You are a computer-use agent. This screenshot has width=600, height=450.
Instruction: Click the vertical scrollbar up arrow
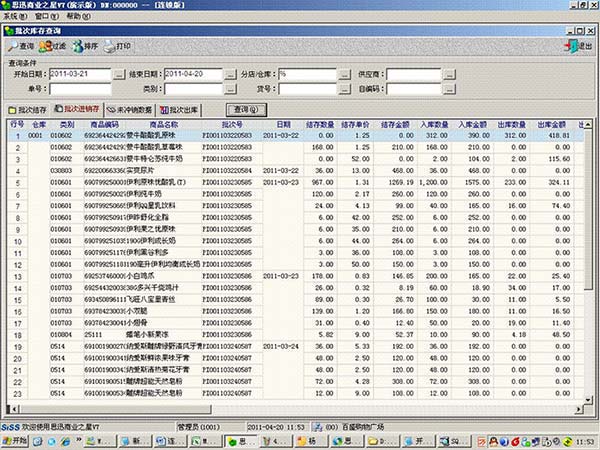click(x=588, y=124)
